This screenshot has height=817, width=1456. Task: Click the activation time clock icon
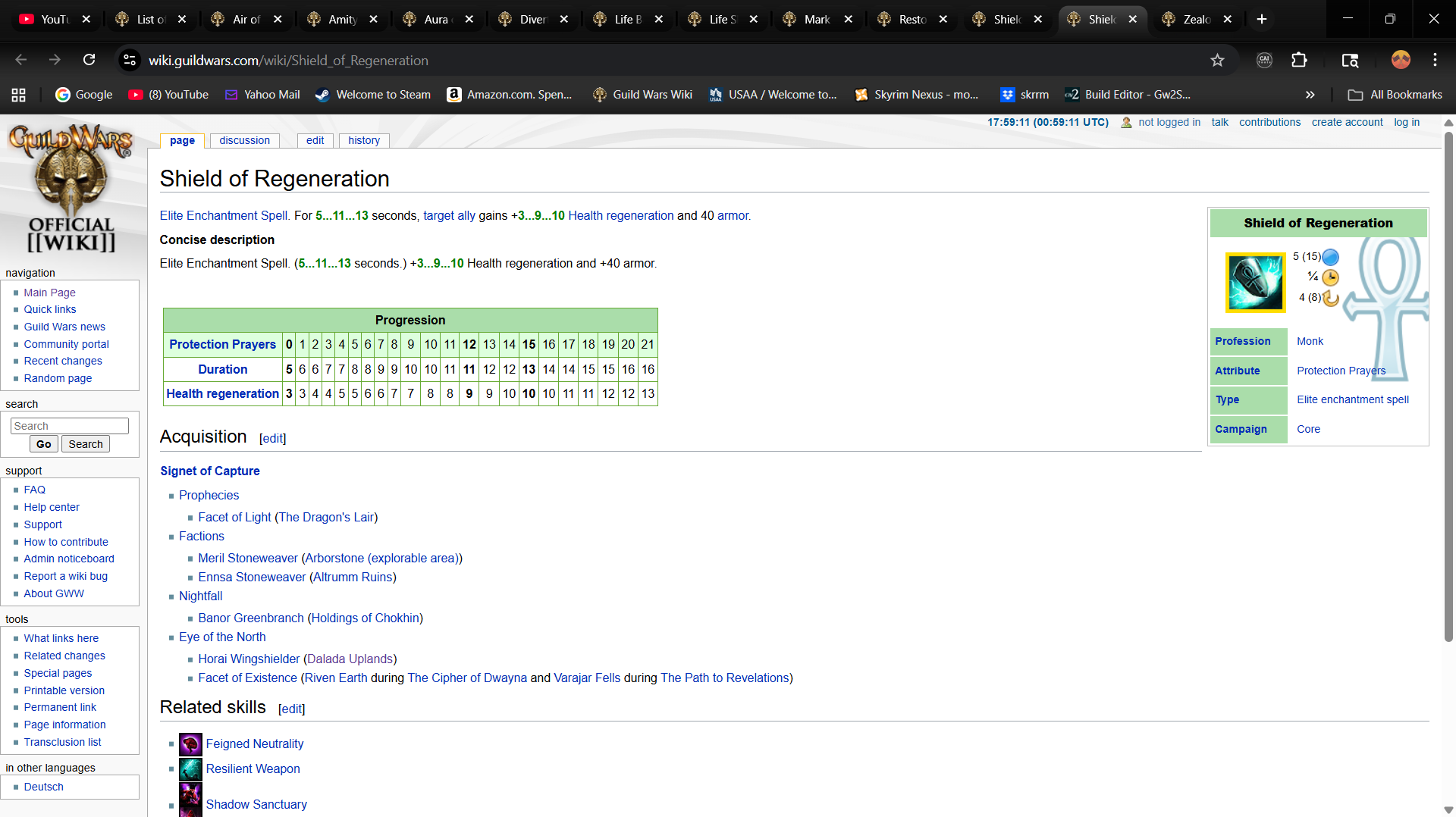[x=1330, y=277]
